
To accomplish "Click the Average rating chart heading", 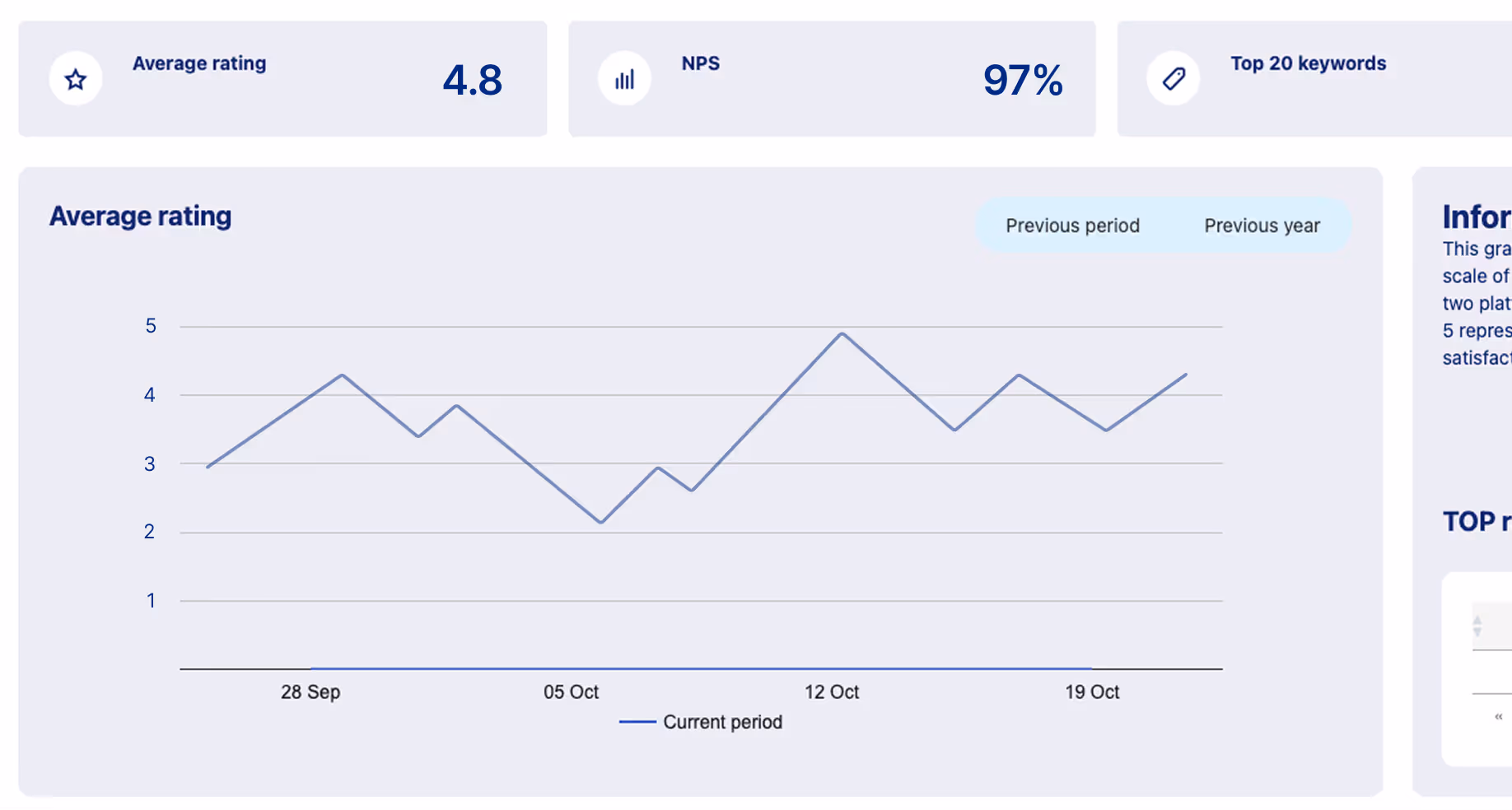I will (x=140, y=216).
